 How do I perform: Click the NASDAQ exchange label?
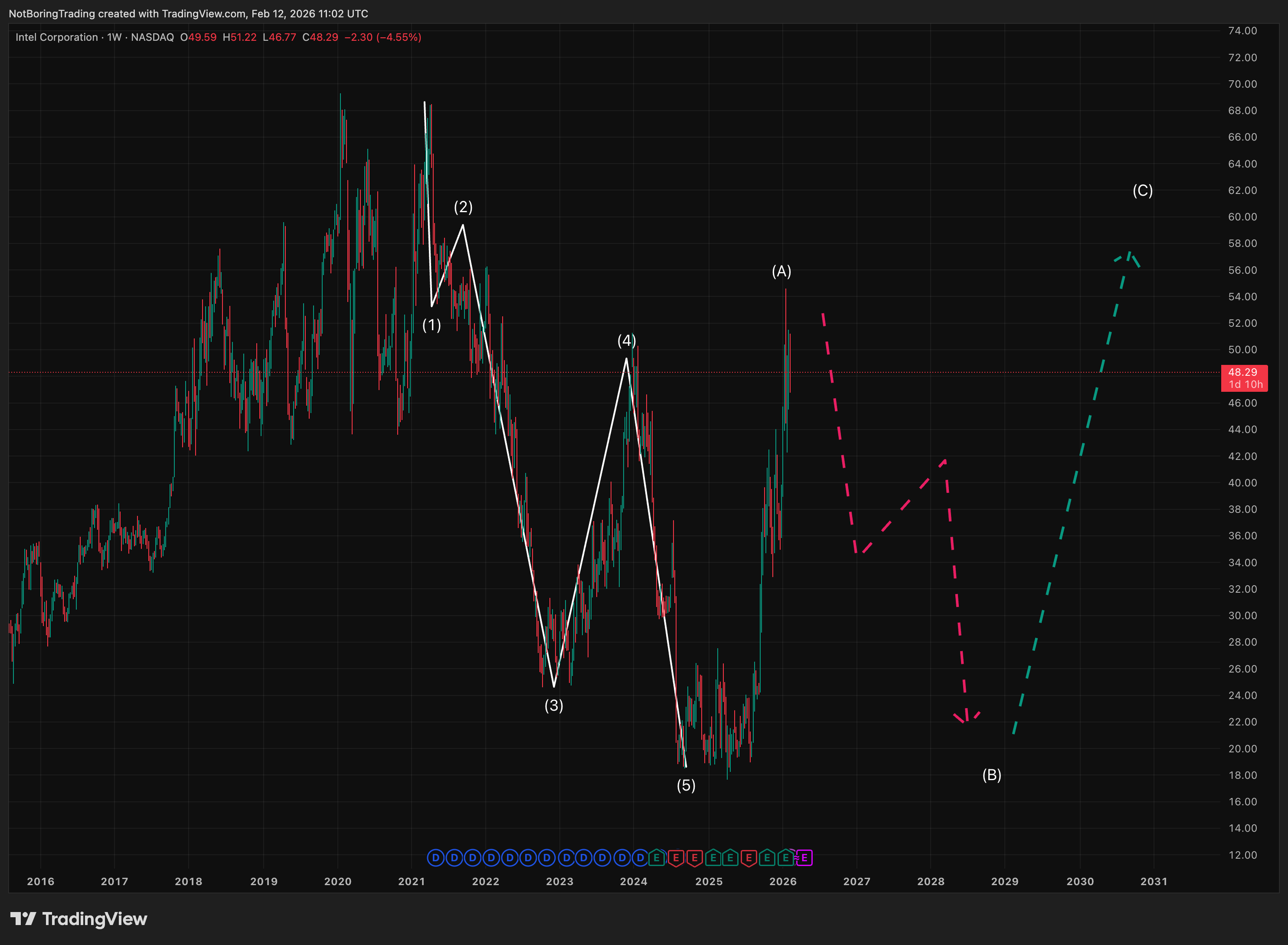tap(153, 37)
